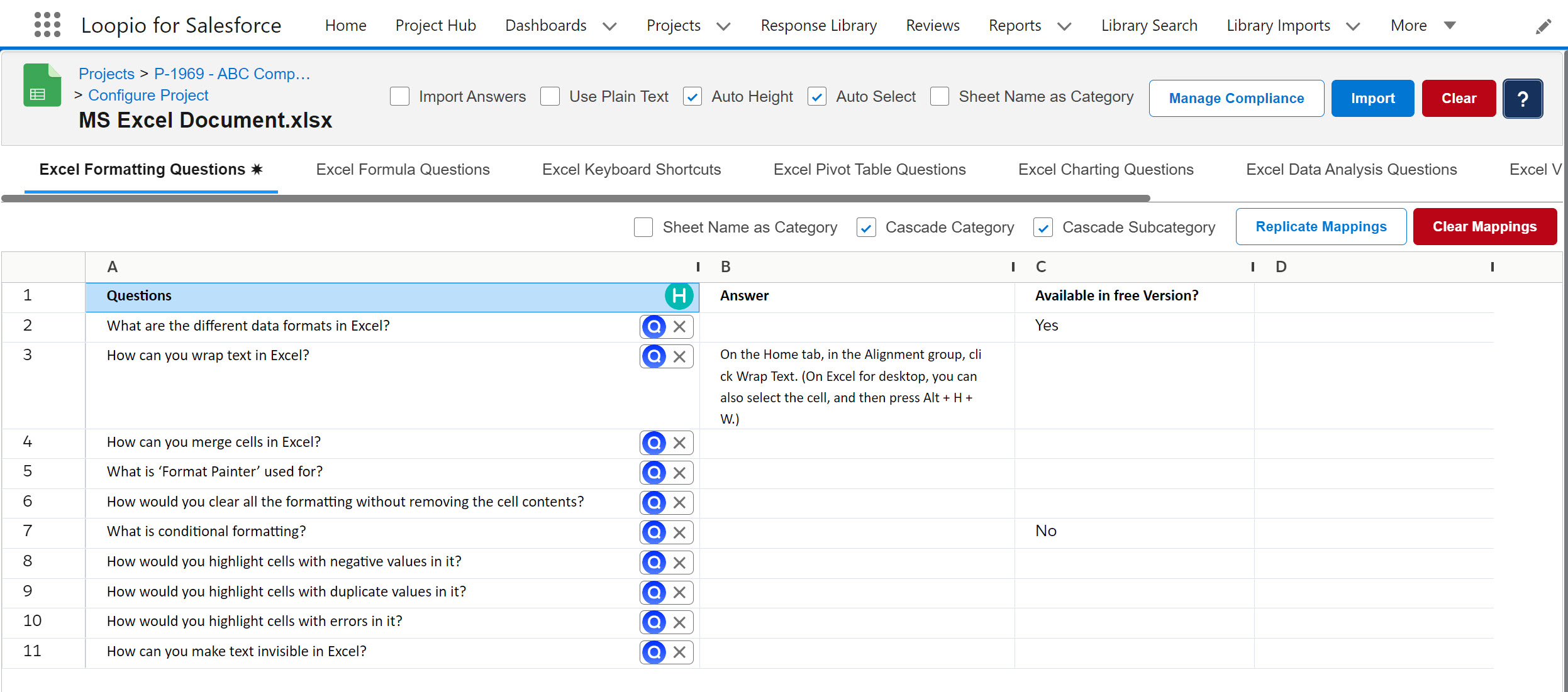Disable the Cascade Subcategory checkbox
This screenshot has height=692, width=1568.
coord(1043,228)
